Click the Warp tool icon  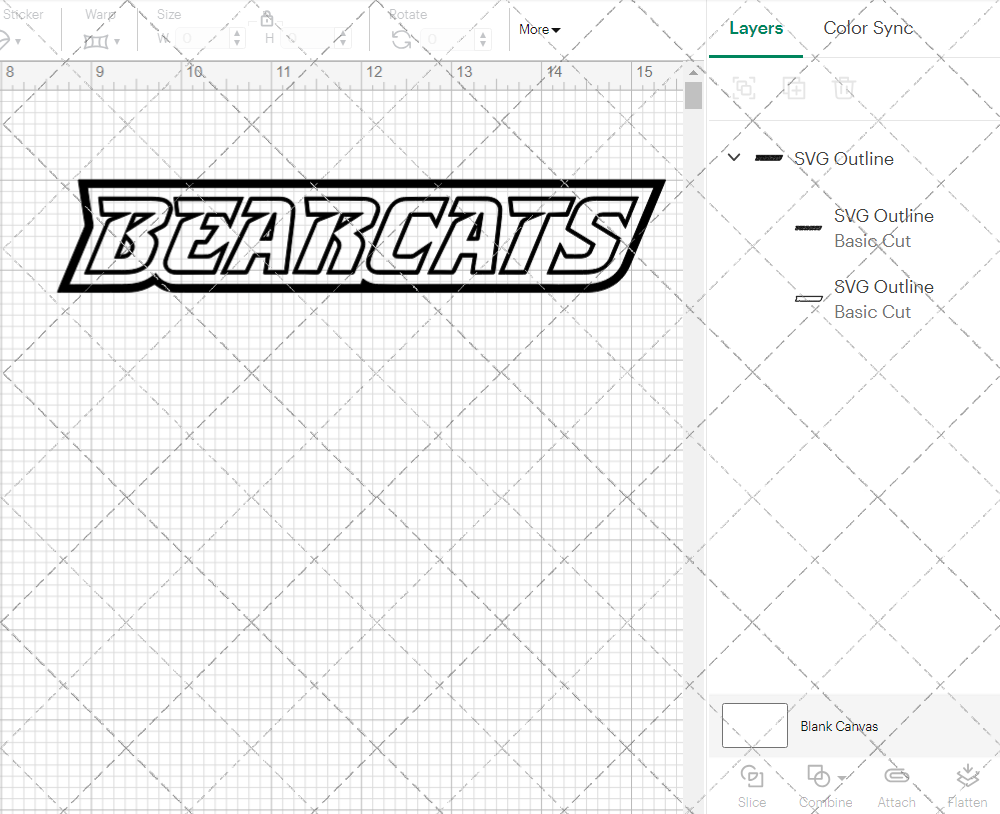click(97, 39)
